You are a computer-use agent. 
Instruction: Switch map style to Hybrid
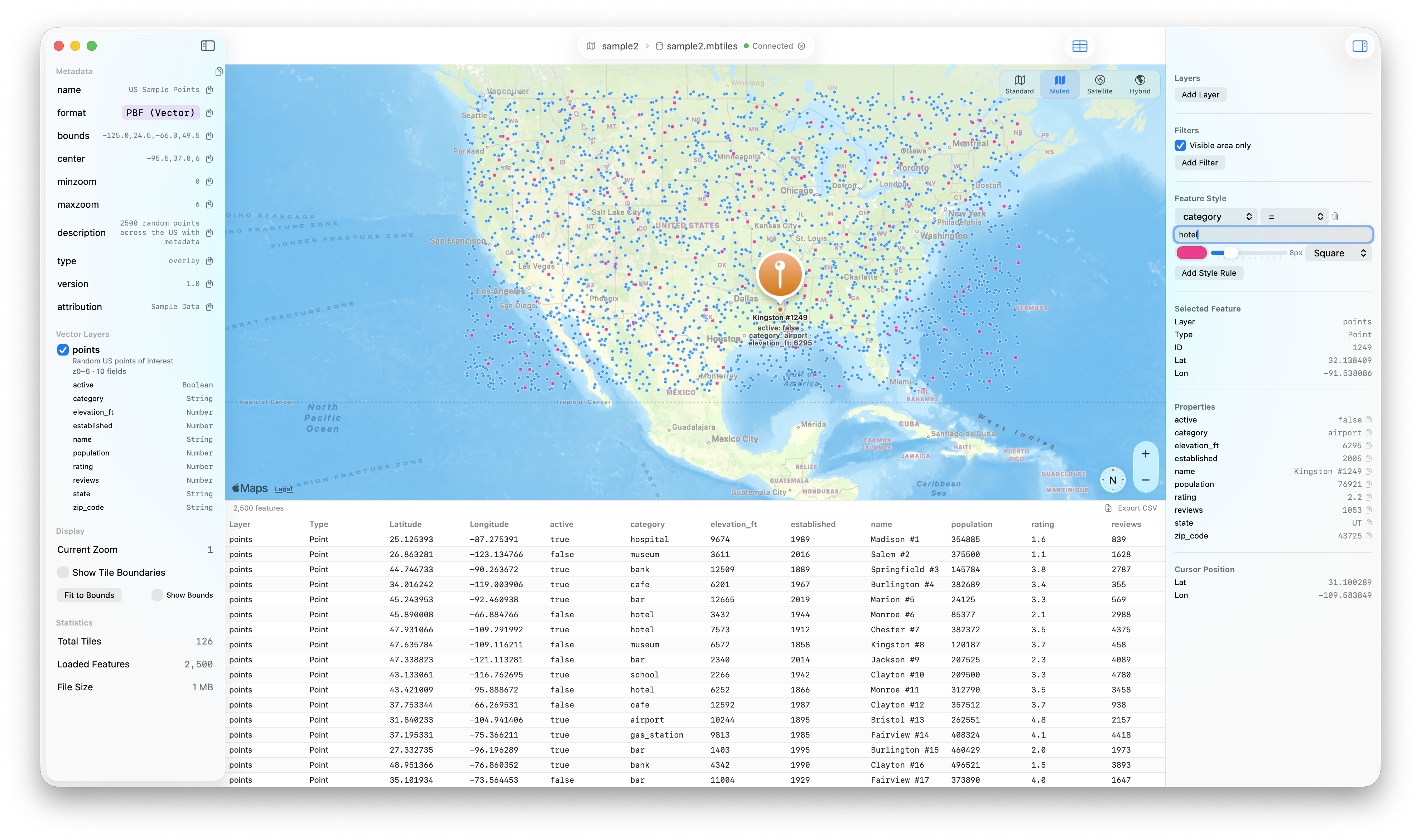(x=1140, y=84)
